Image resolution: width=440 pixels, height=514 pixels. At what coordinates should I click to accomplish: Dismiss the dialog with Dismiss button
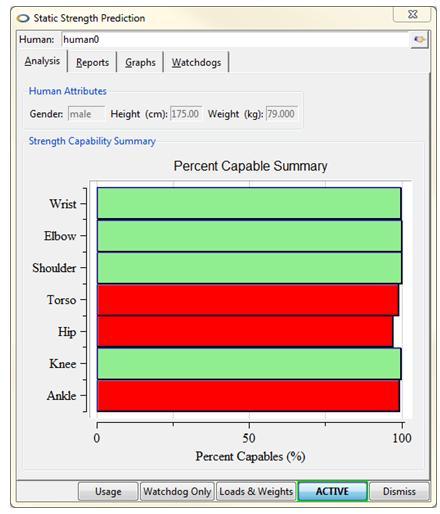(399, 491)
